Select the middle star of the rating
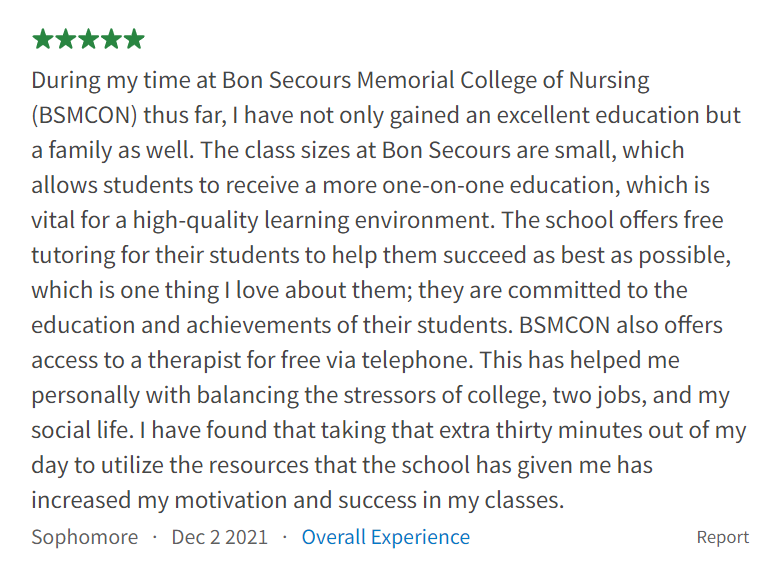The image size is (783, 583). (x=88, y=39)
